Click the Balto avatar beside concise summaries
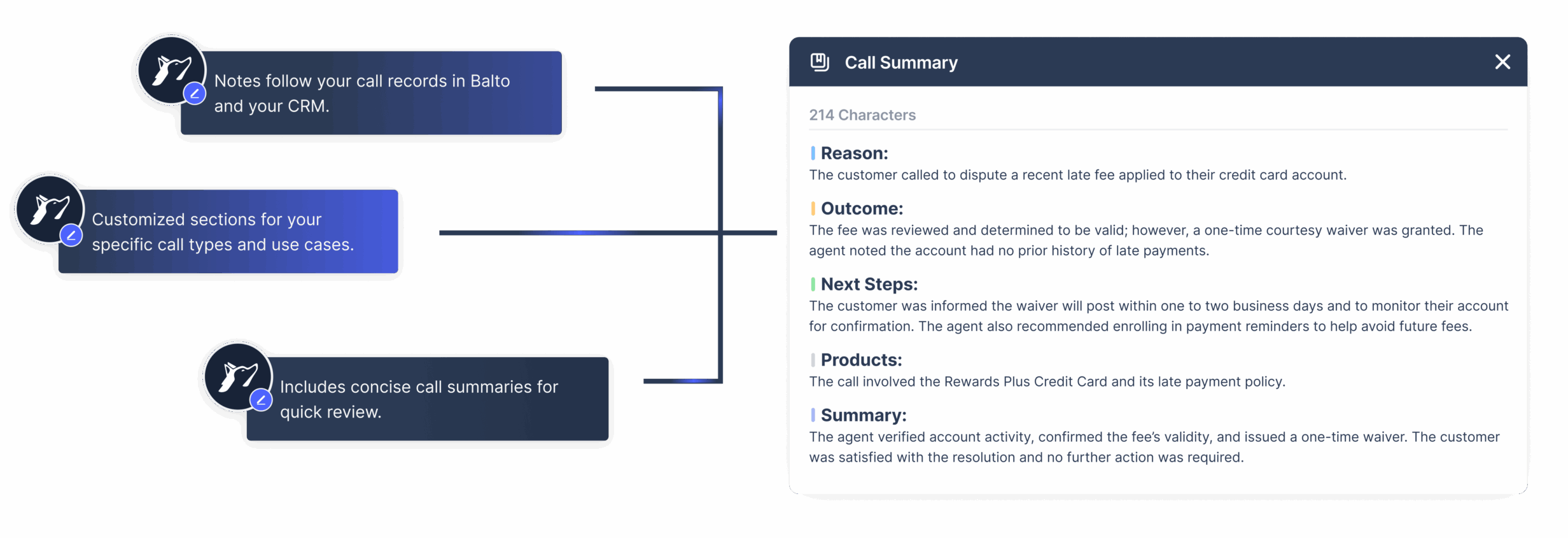Image resolution: width=1568 pixels, height=538 pixels. point(238,376)
